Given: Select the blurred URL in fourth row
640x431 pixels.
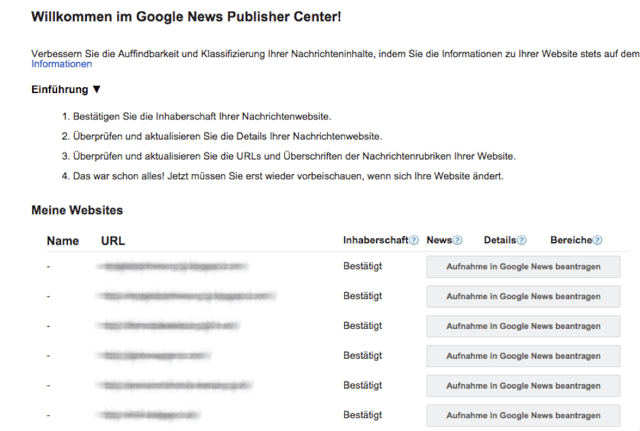Looking at the screenshot, I should (x=153, y=355).
